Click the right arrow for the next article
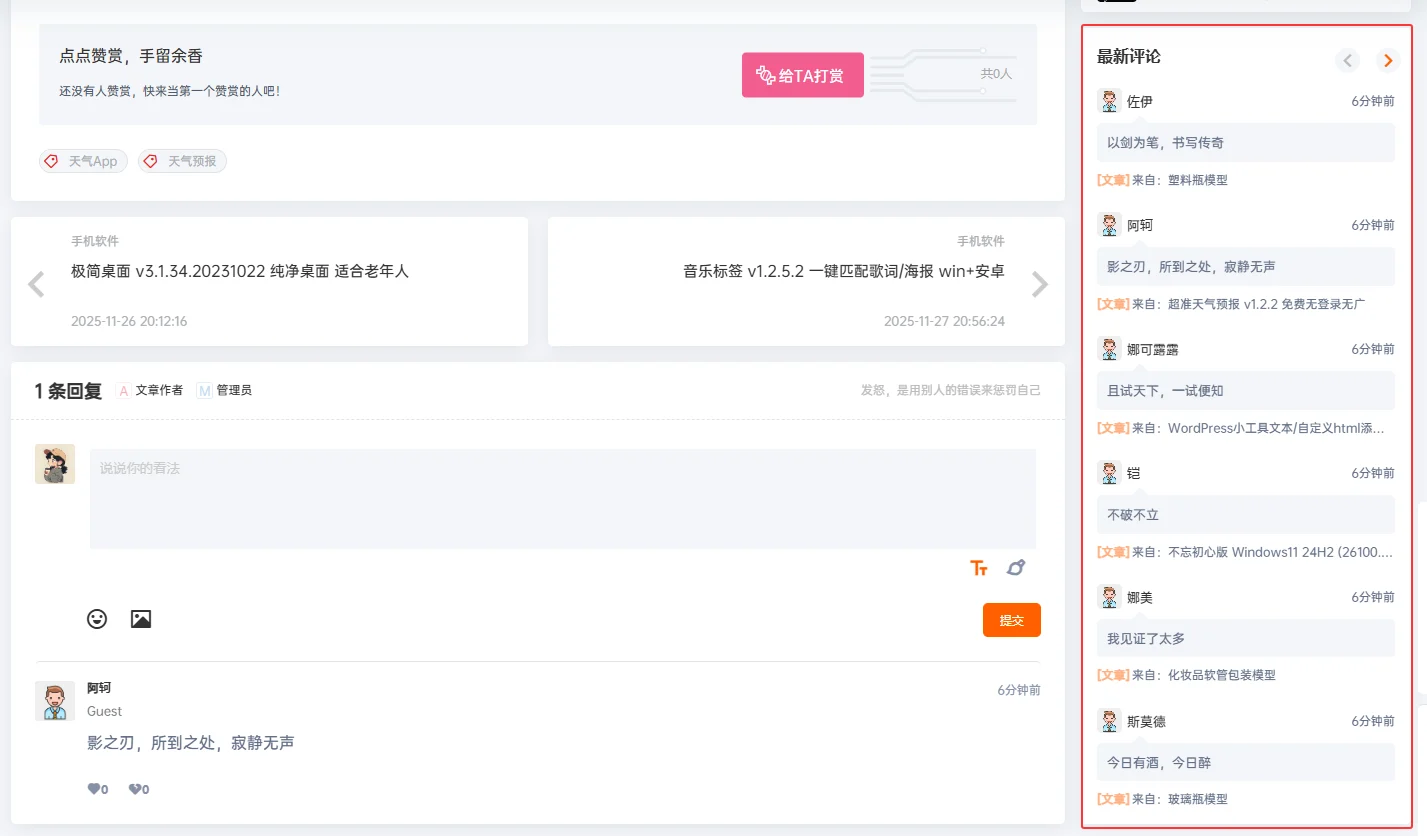 1040,284
